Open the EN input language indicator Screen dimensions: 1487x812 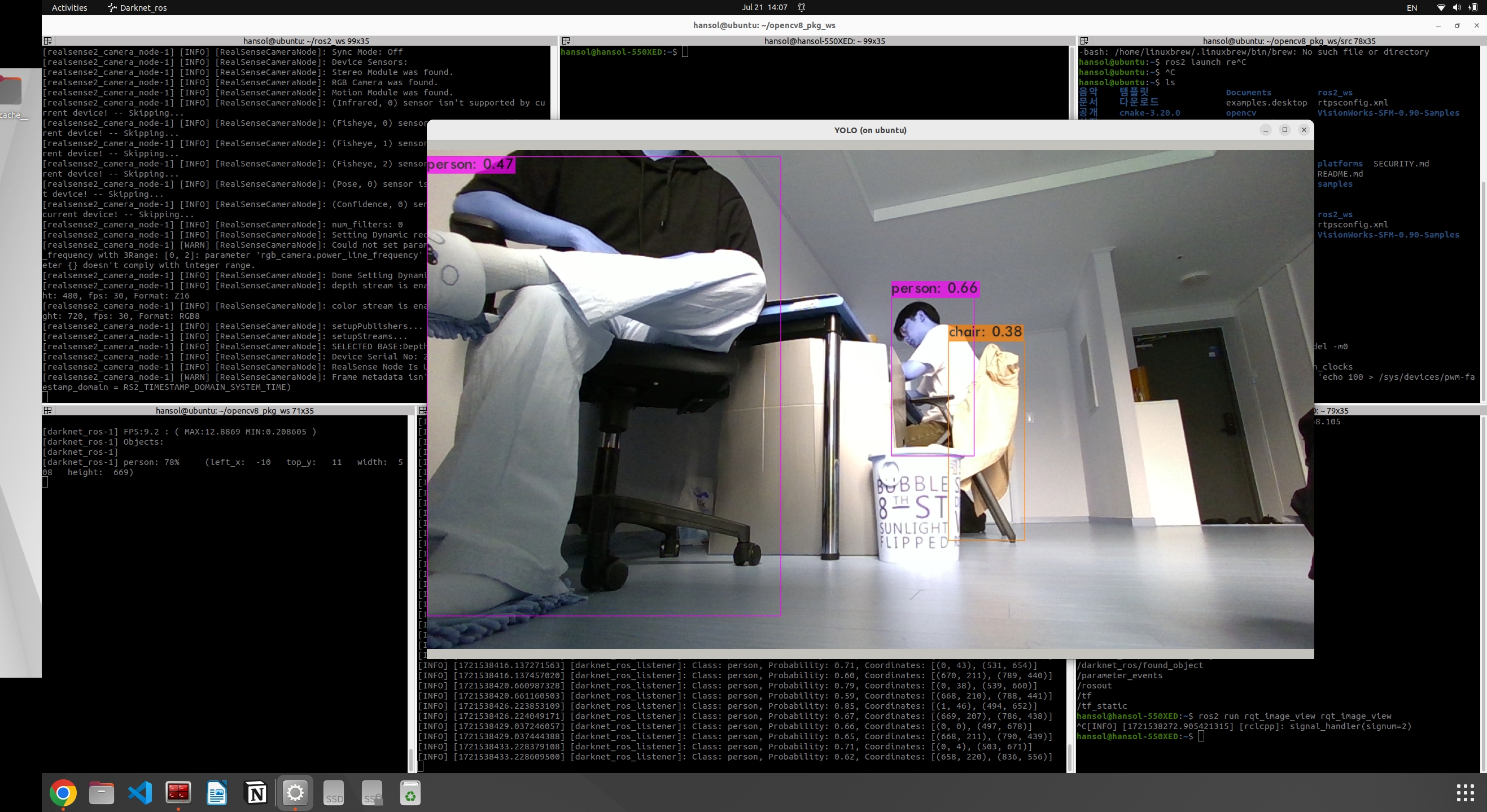[1411, 7]
